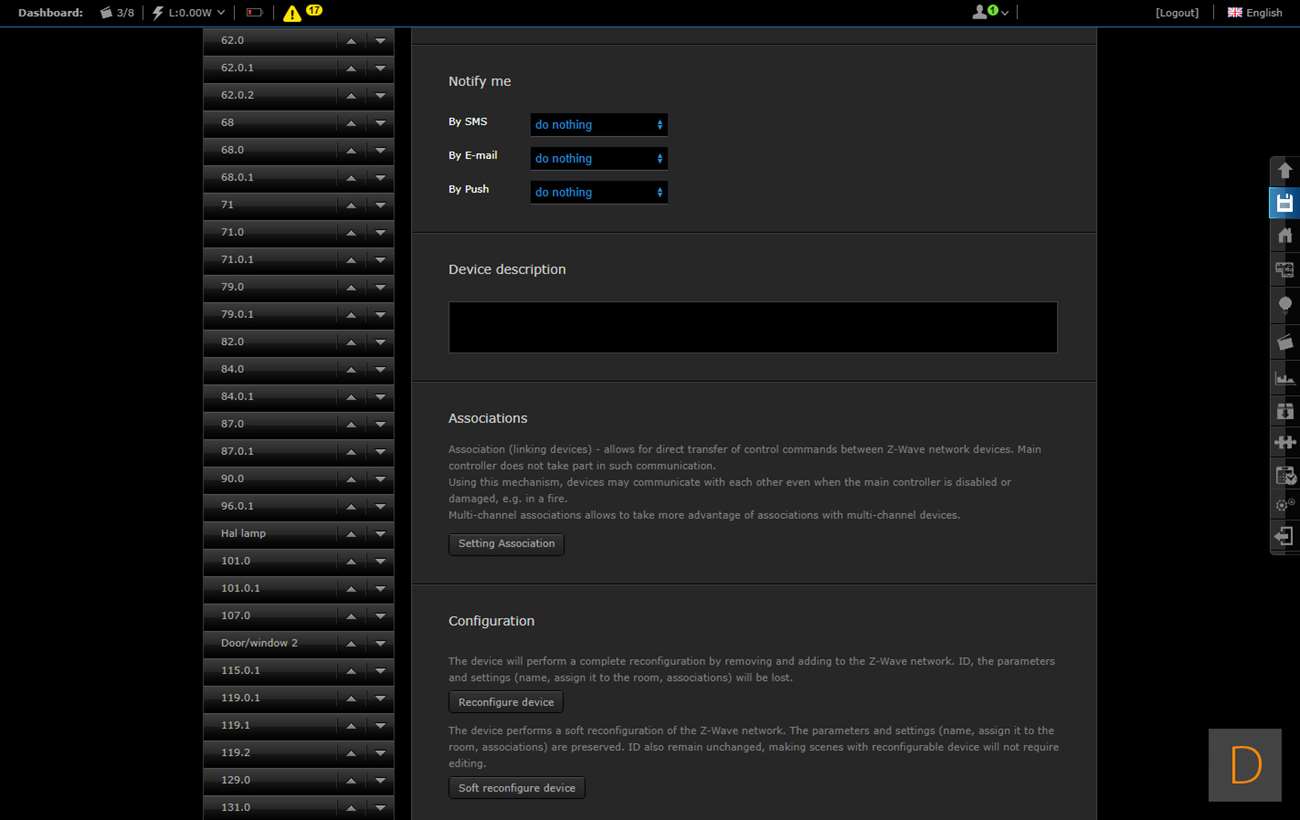Open the scenes clapperboard icon

(1285, 342)
